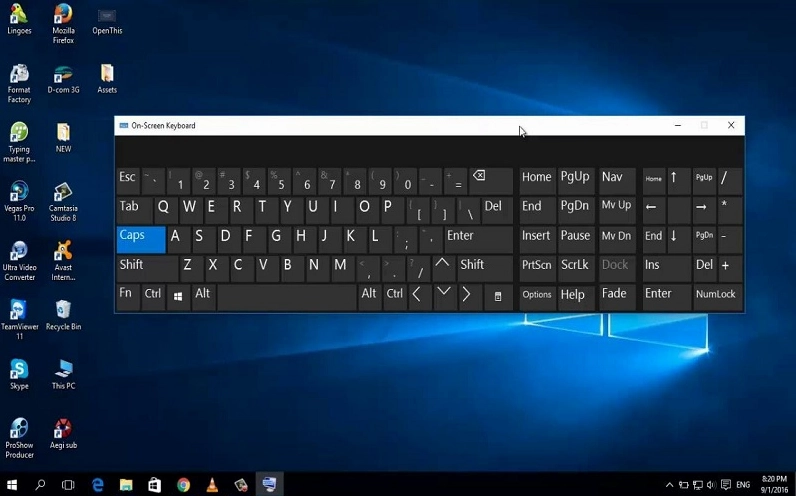Click the Vegas Pro 11.0 desktop icon
The height and width of the screenshot is (496, 796).
coord(19,202)
